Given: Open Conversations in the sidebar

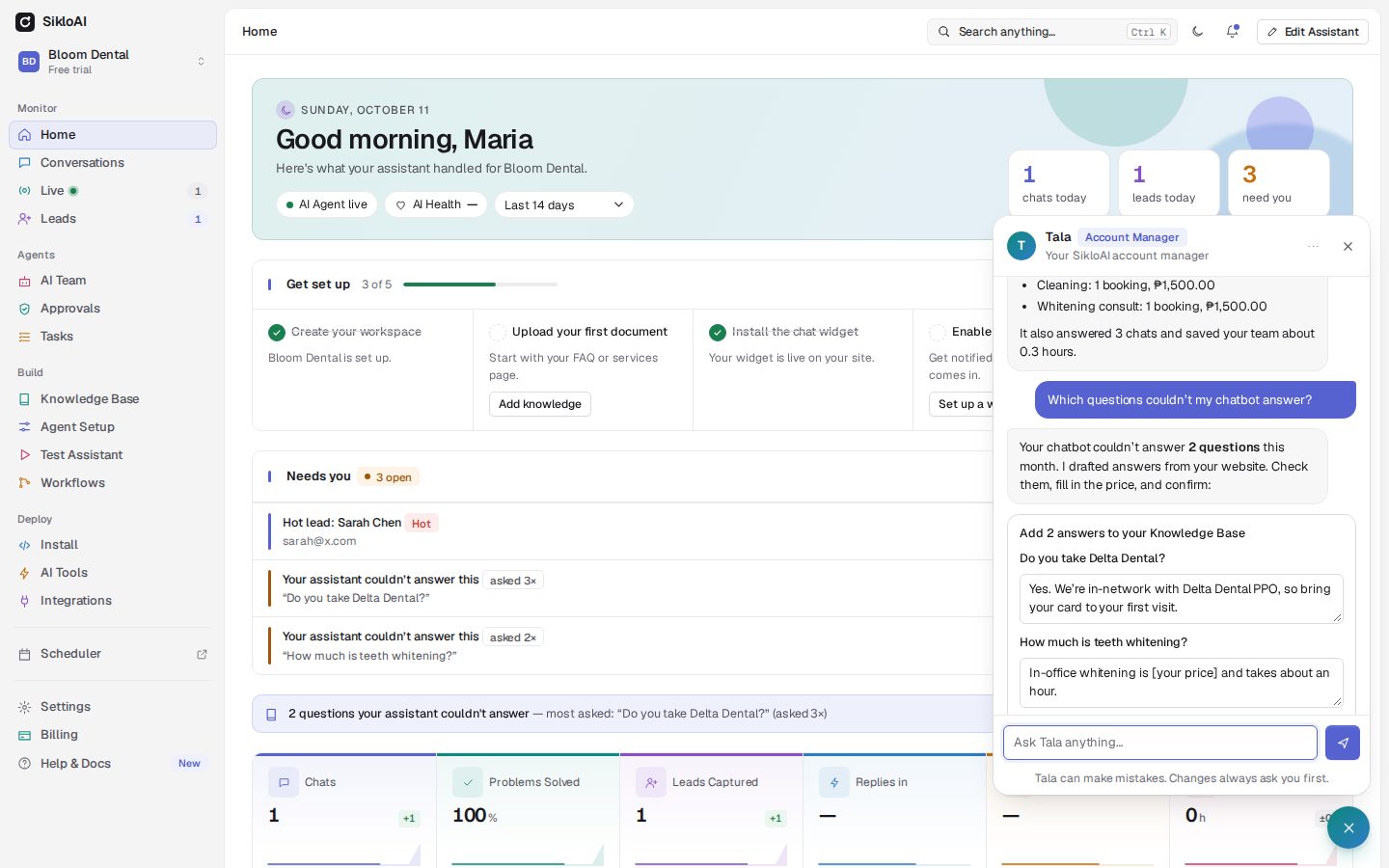Looking at the screenshot, I should (113, 163).
